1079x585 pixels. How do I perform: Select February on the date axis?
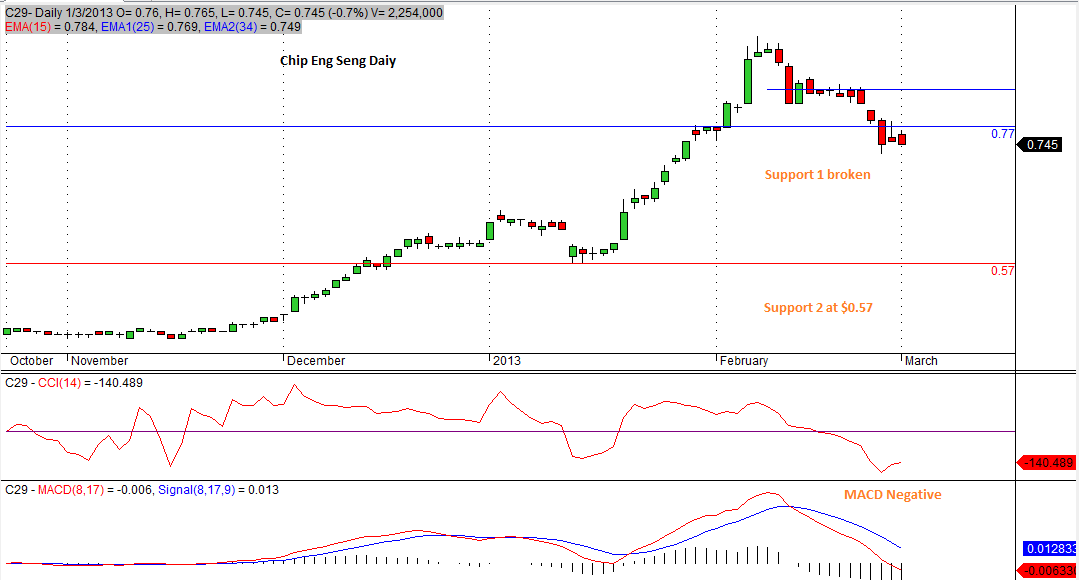coord(744,361)
